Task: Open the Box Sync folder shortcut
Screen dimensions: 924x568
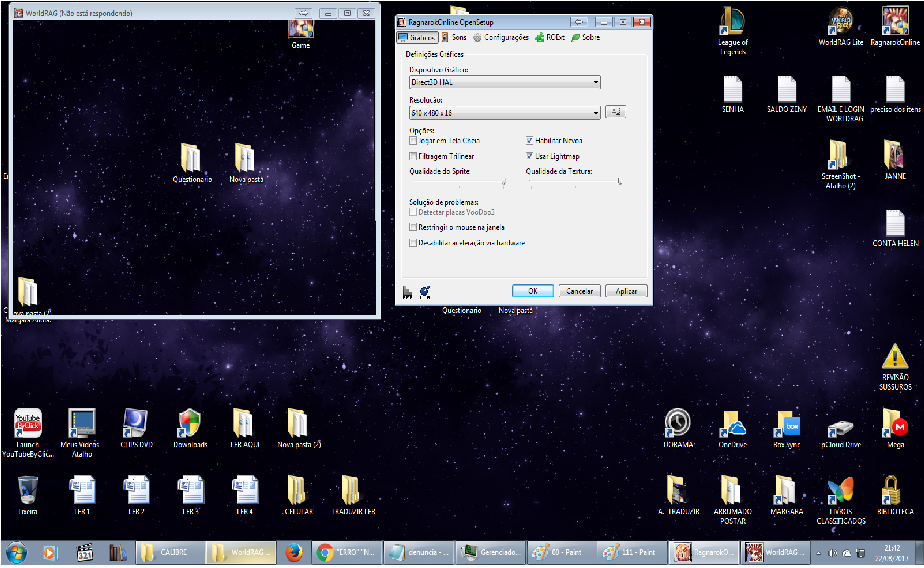Action: tap(787, 428)
